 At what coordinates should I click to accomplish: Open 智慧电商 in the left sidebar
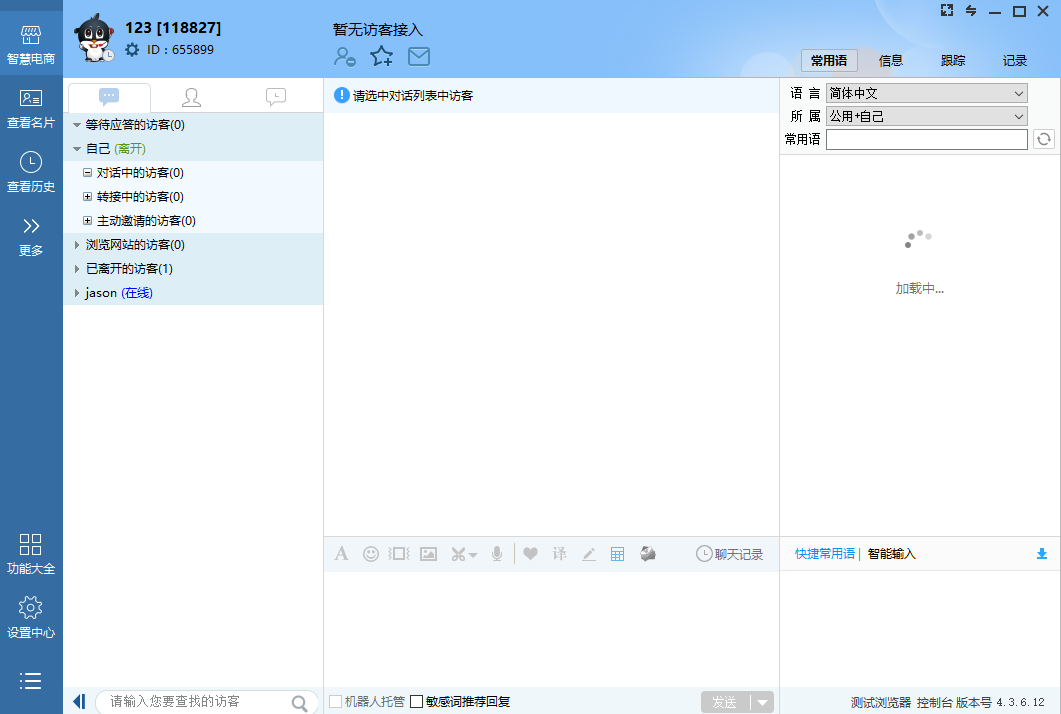point(31,46)
